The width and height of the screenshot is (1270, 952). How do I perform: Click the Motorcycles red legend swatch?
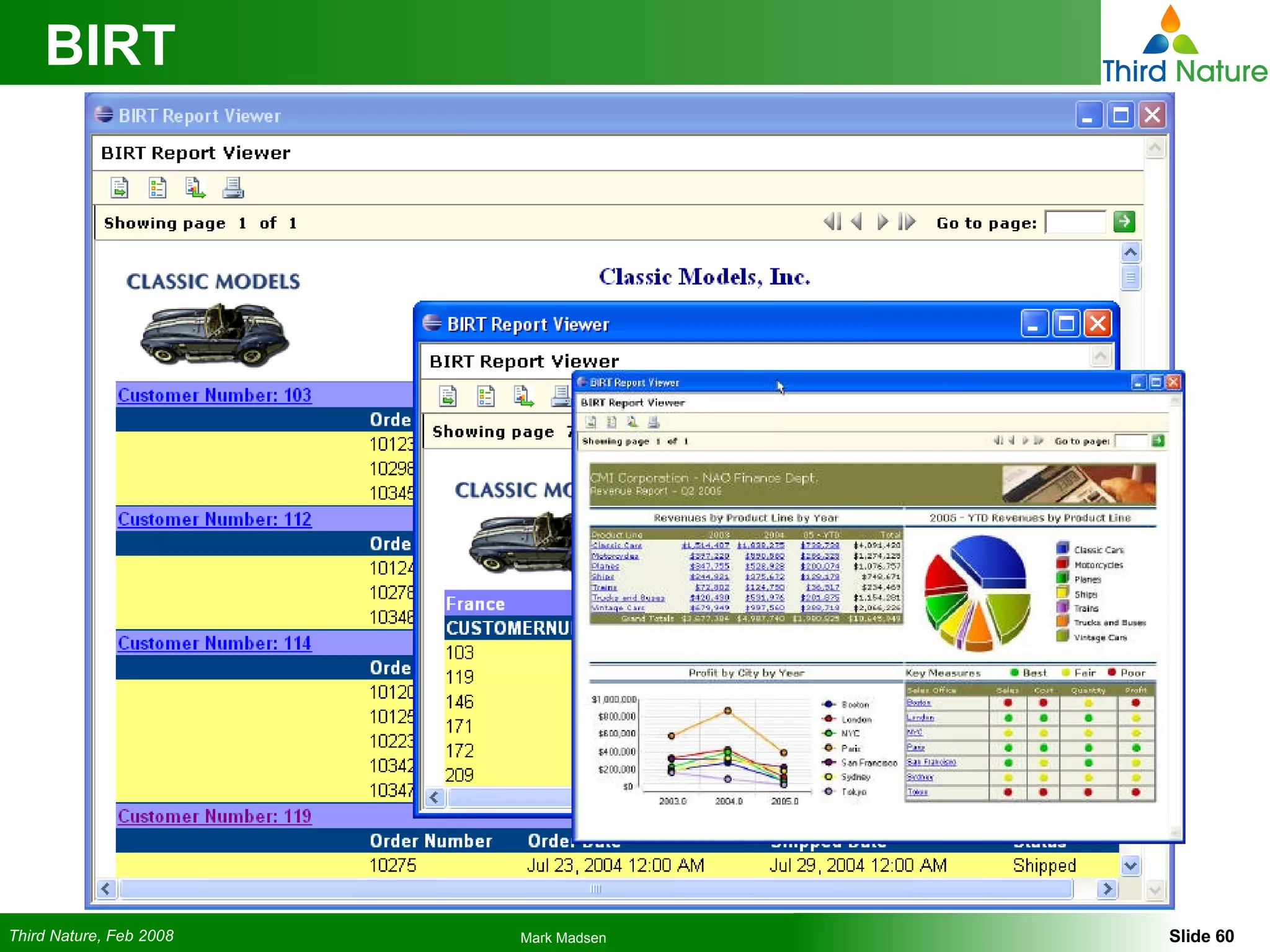[x=1062, y=563]
